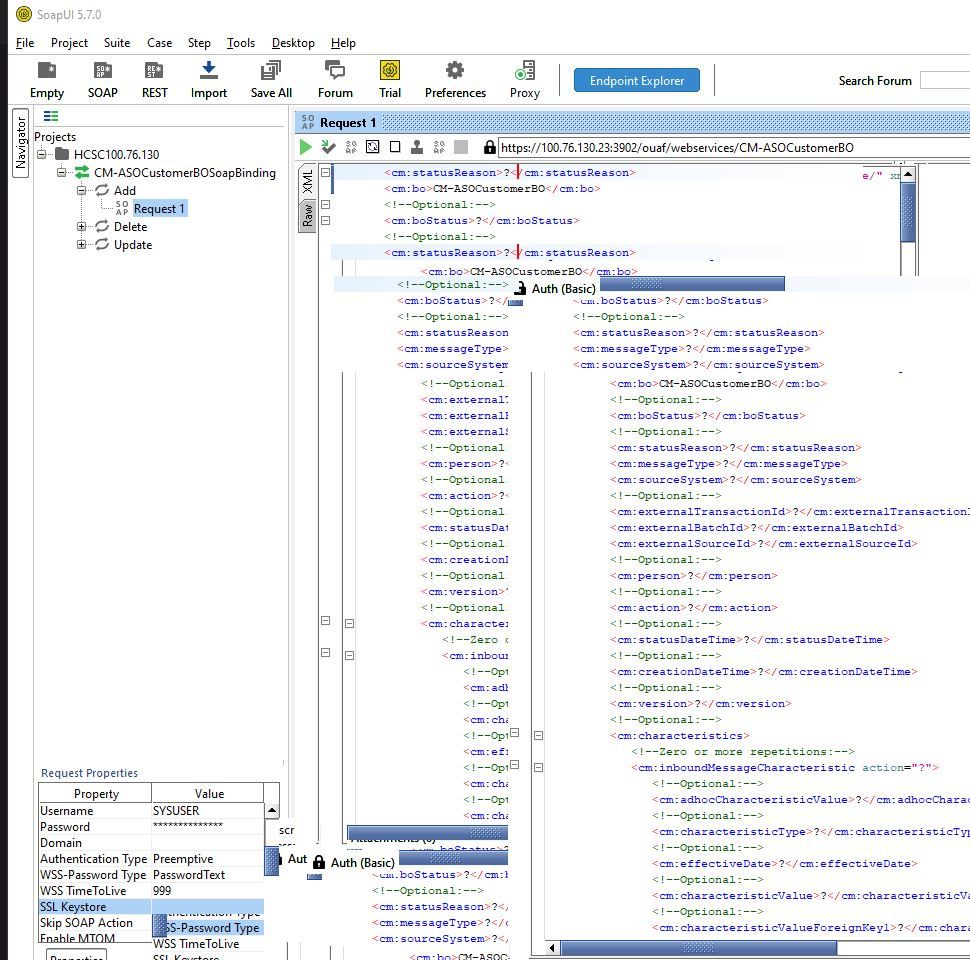Expand the Delete operation node
The width and height of the screenshot is (970, 960).
(83, 227)
